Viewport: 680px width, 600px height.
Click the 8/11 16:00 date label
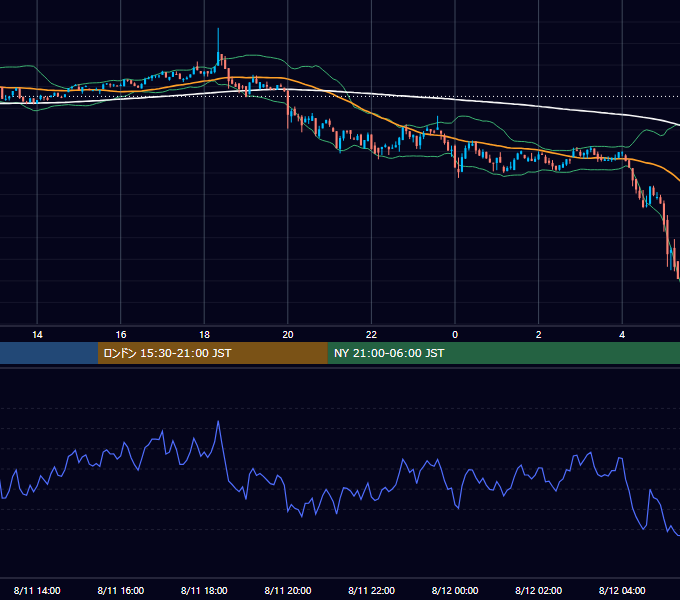pyautogui.click(x=121, y=590)
